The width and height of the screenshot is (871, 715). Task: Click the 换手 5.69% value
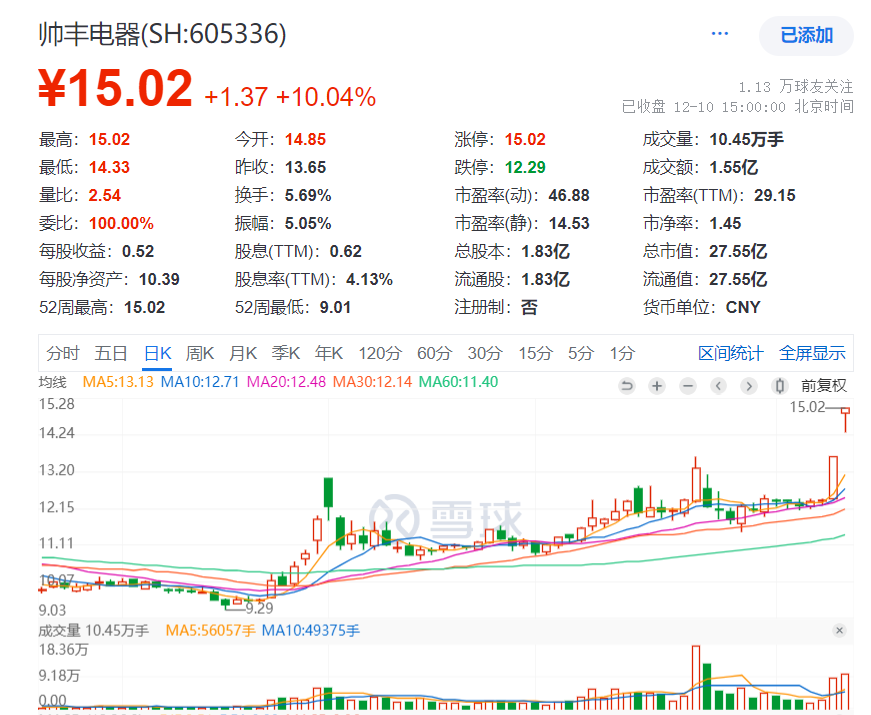(x=308, y=196)
